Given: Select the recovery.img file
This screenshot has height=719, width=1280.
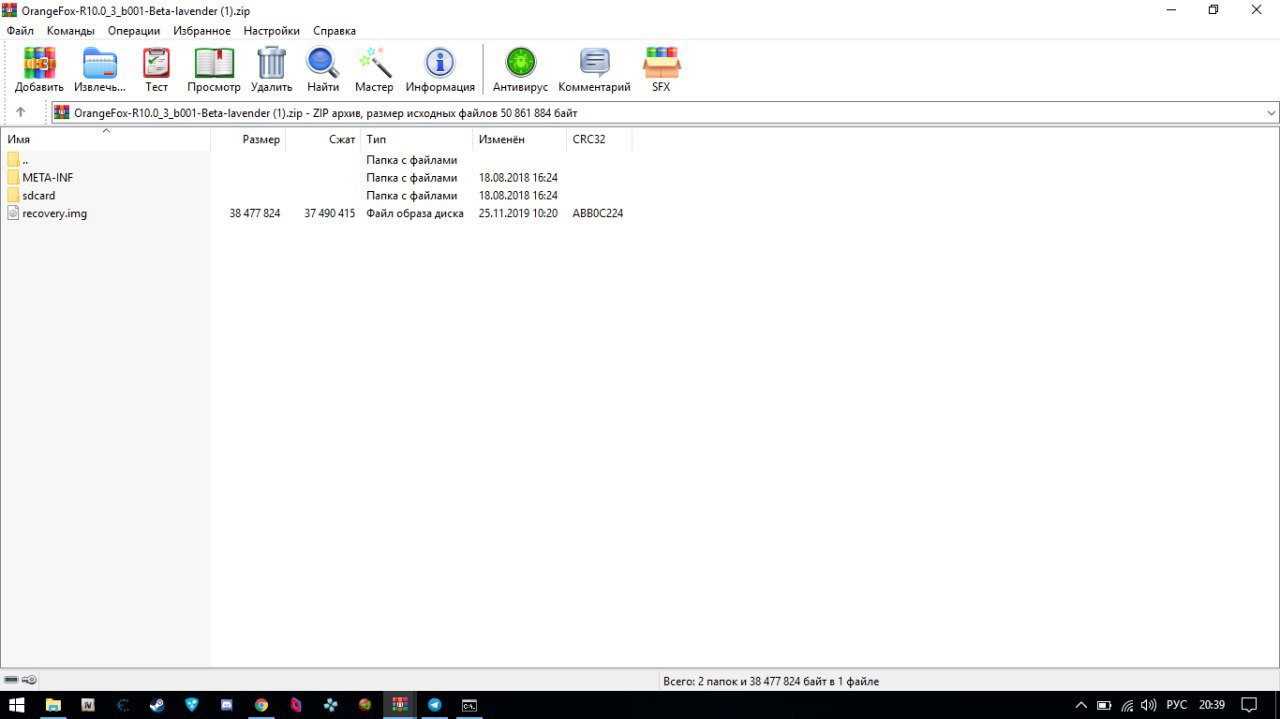Looking at the screenshot, I should 47,214.
